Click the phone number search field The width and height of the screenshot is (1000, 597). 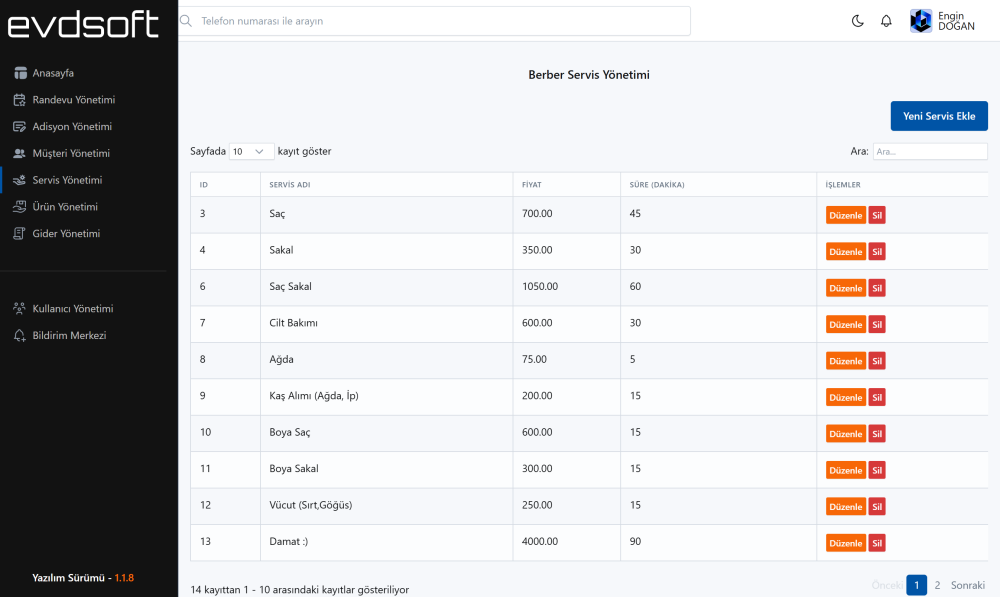[x=435, y=21]
